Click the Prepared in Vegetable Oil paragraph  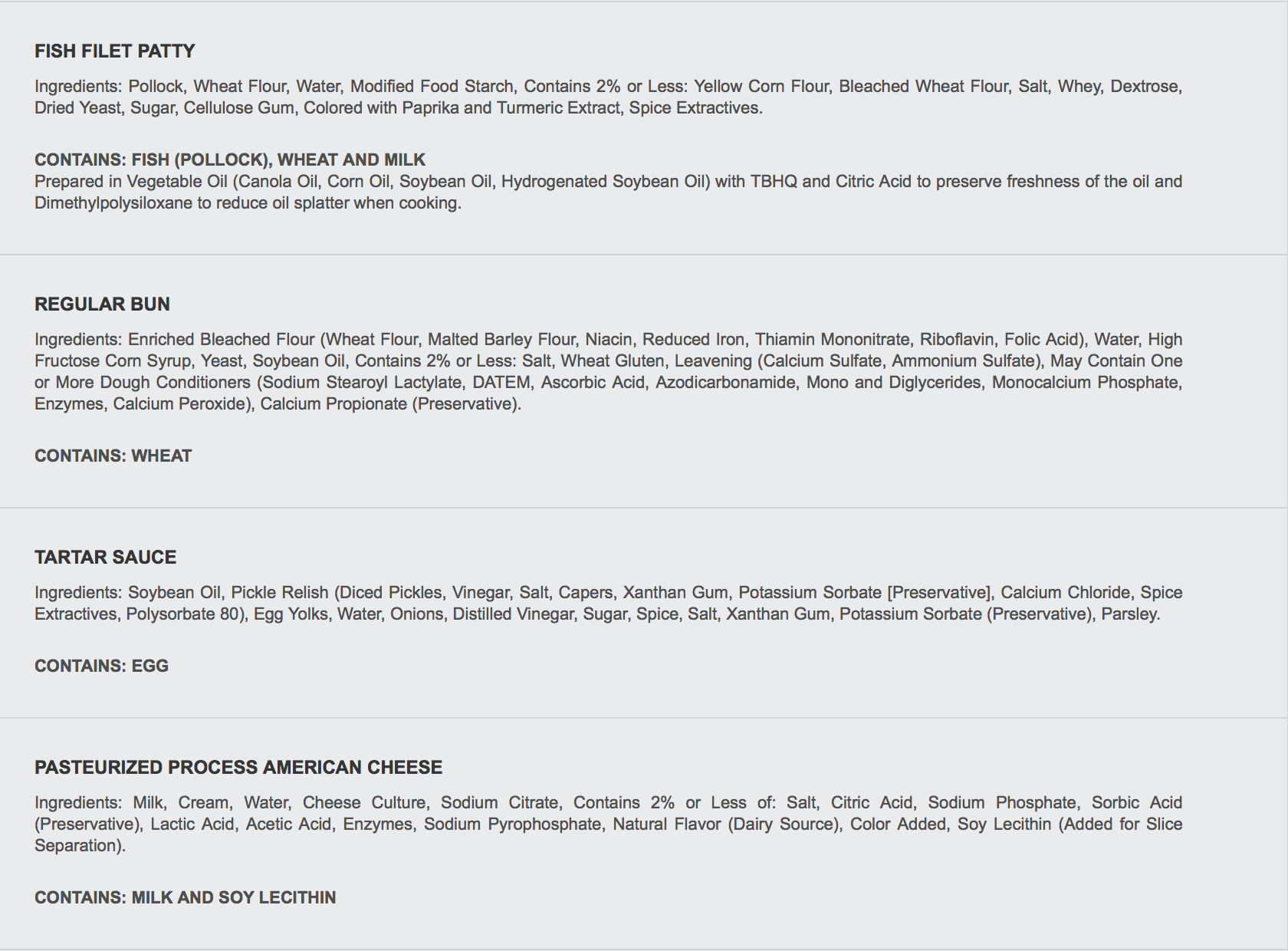(608, 192)
